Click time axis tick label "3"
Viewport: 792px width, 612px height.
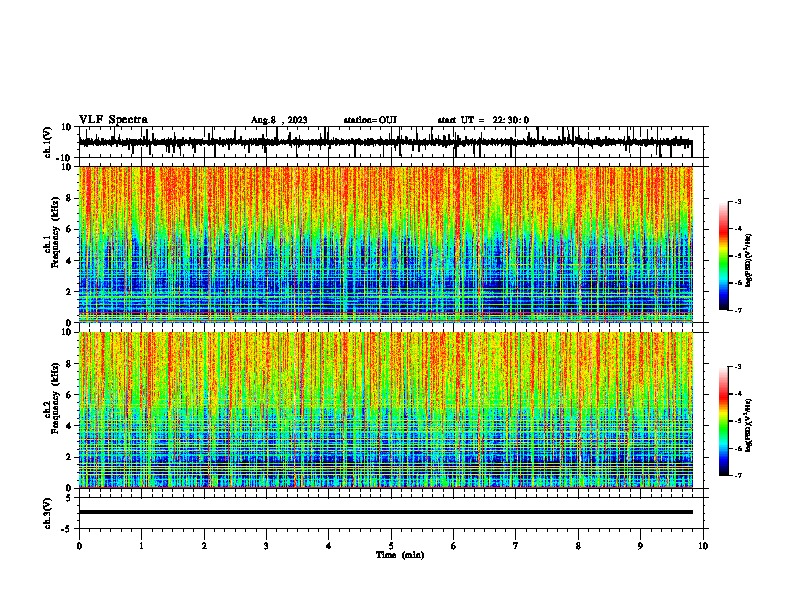[x=266, y=546]
